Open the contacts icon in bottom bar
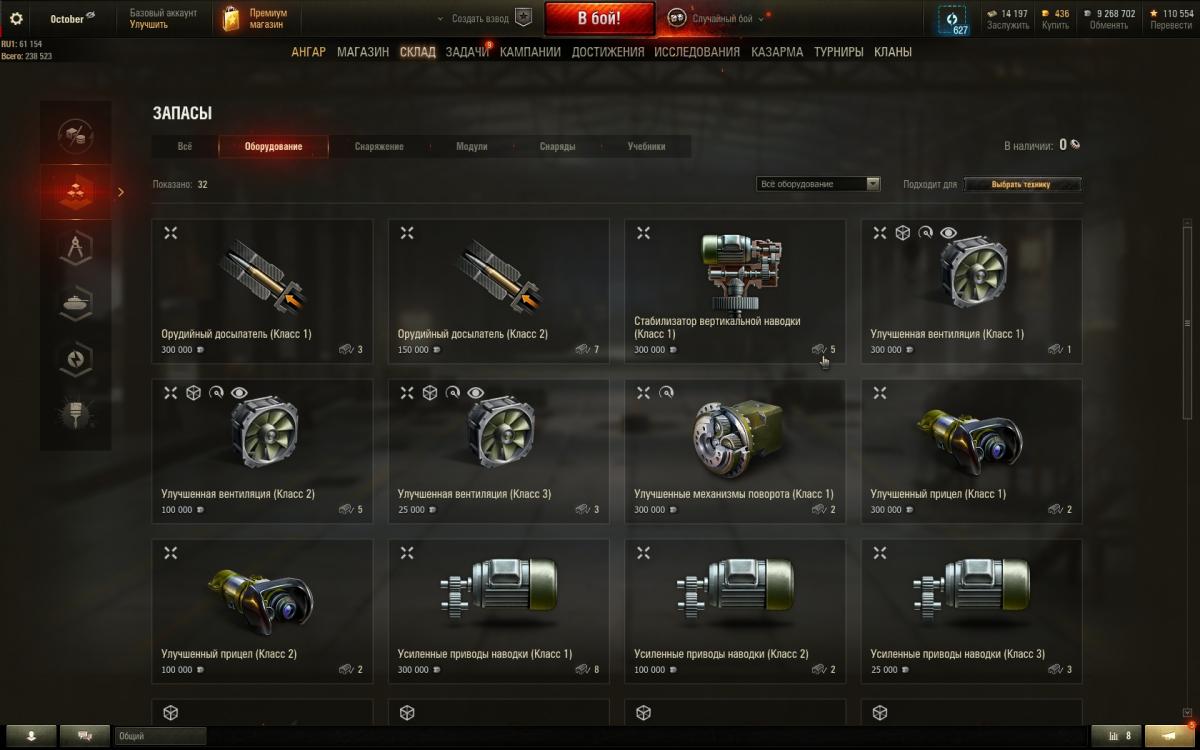The width and height of the screenshot is (1200, 750). coord(84,736)
